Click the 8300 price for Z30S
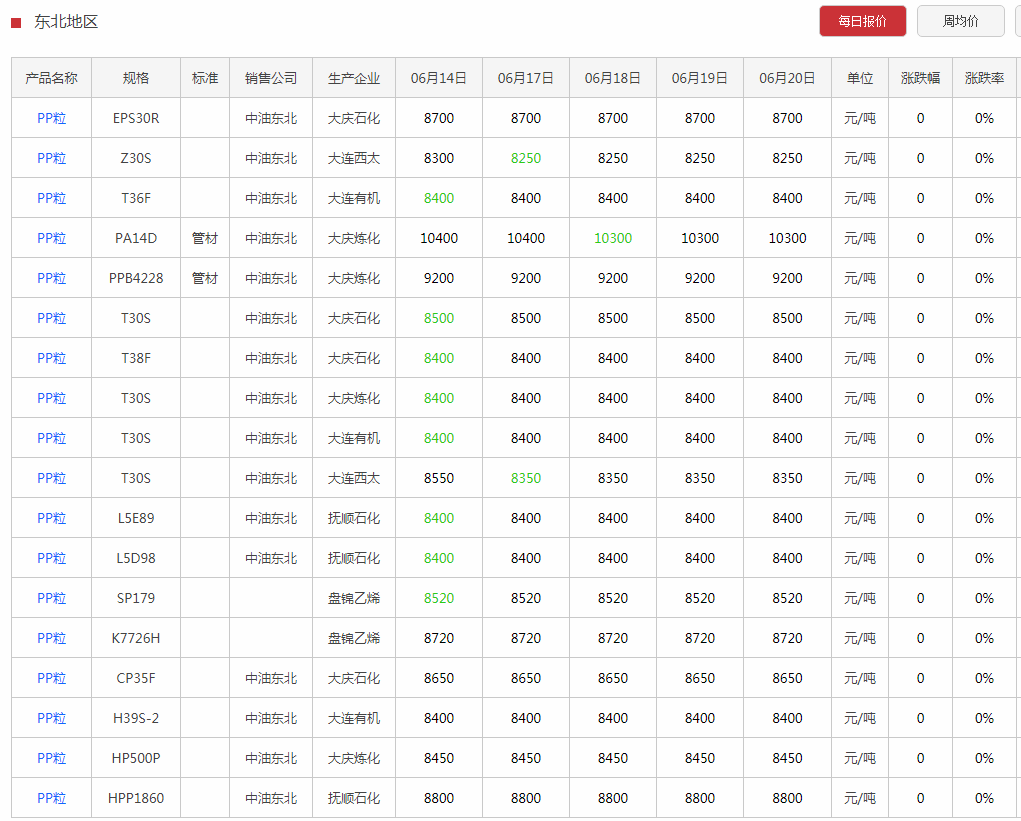The image size is (1021, 821). coord(439,158)
